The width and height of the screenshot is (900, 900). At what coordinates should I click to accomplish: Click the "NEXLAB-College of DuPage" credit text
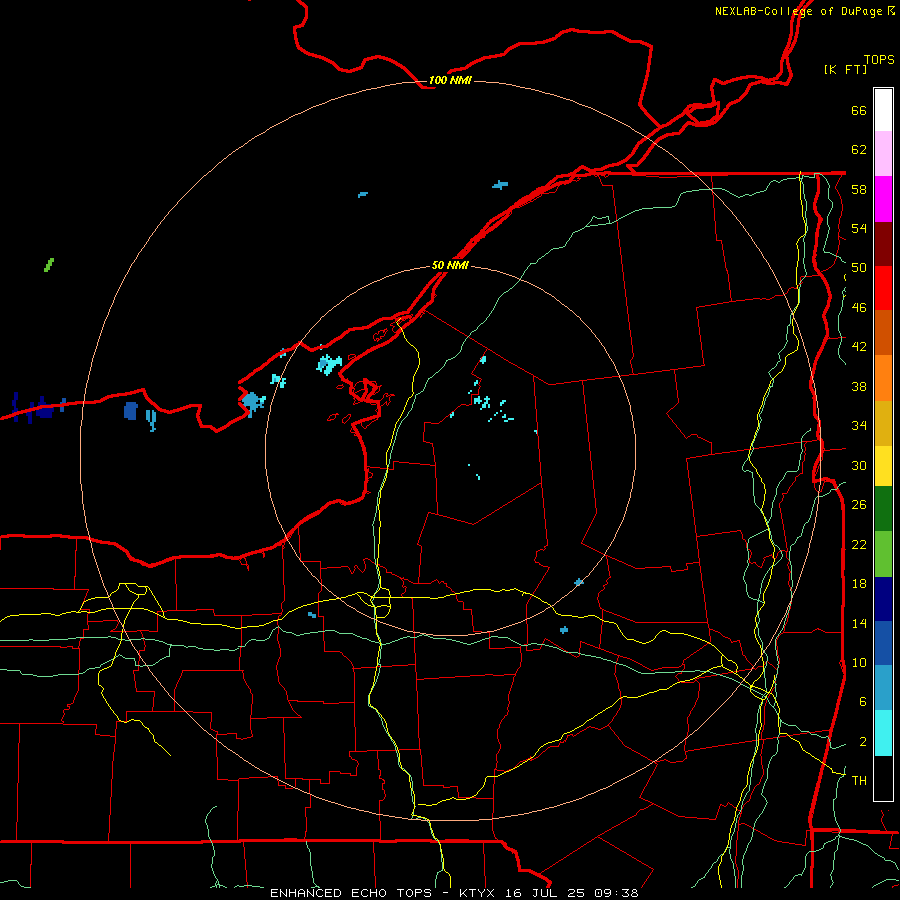click(x=799, y=11)
